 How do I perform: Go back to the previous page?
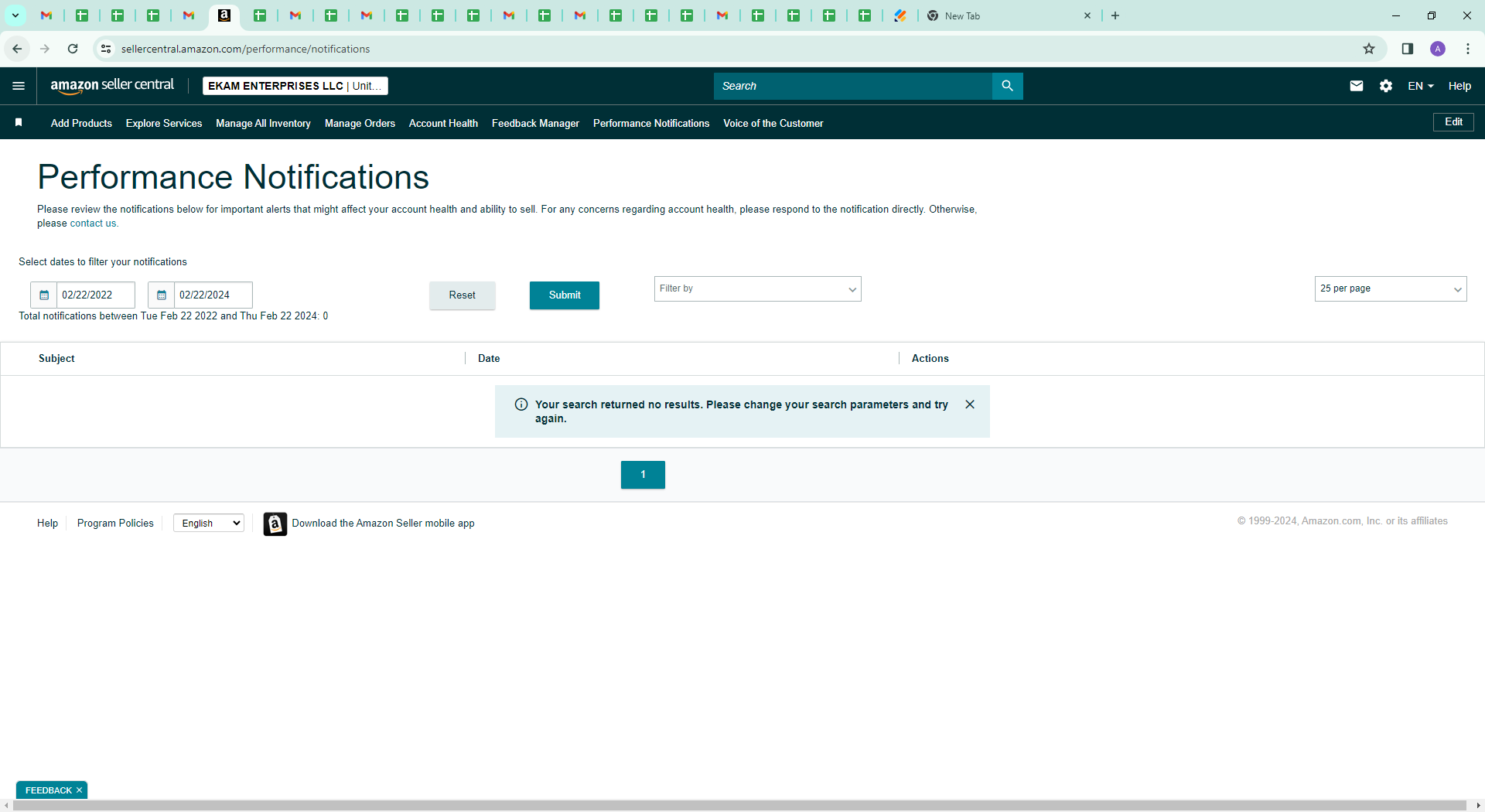tap(17, 49)
